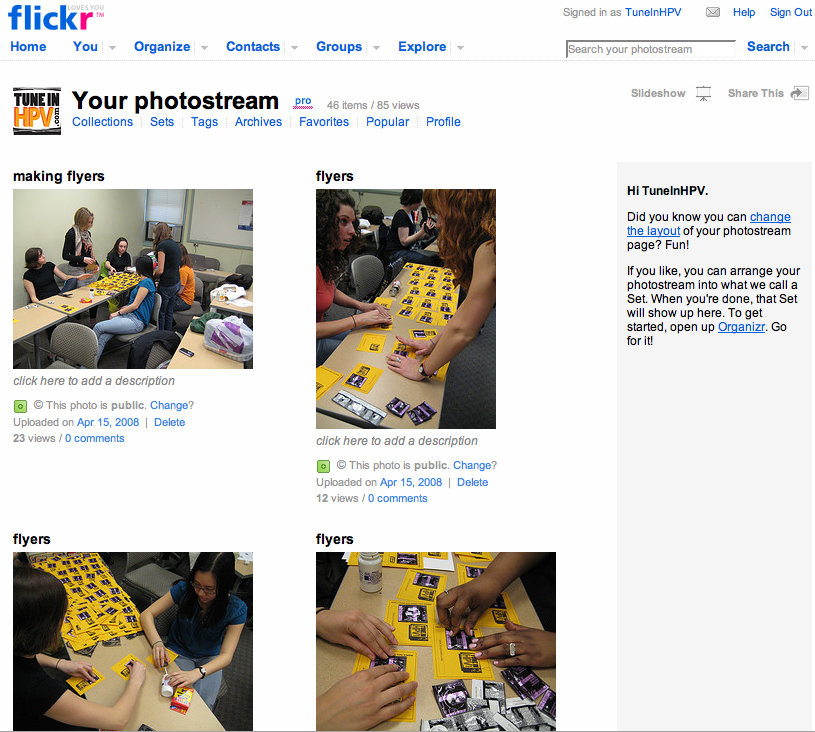Expand the Search options arrow
This screenshot has width=815, height=732.
click(x=805, y=47)
